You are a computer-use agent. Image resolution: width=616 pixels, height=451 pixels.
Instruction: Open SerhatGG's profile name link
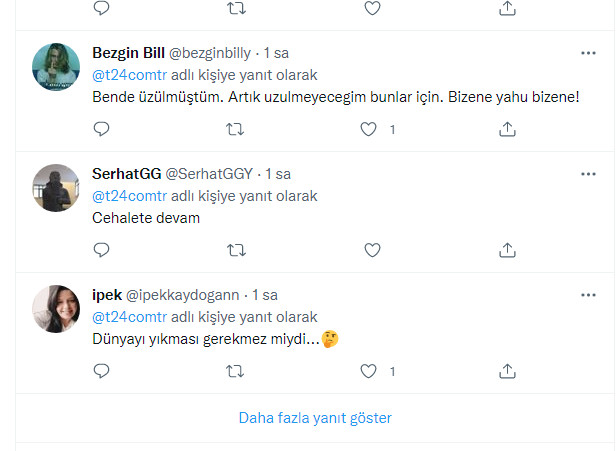coord(125,173)
